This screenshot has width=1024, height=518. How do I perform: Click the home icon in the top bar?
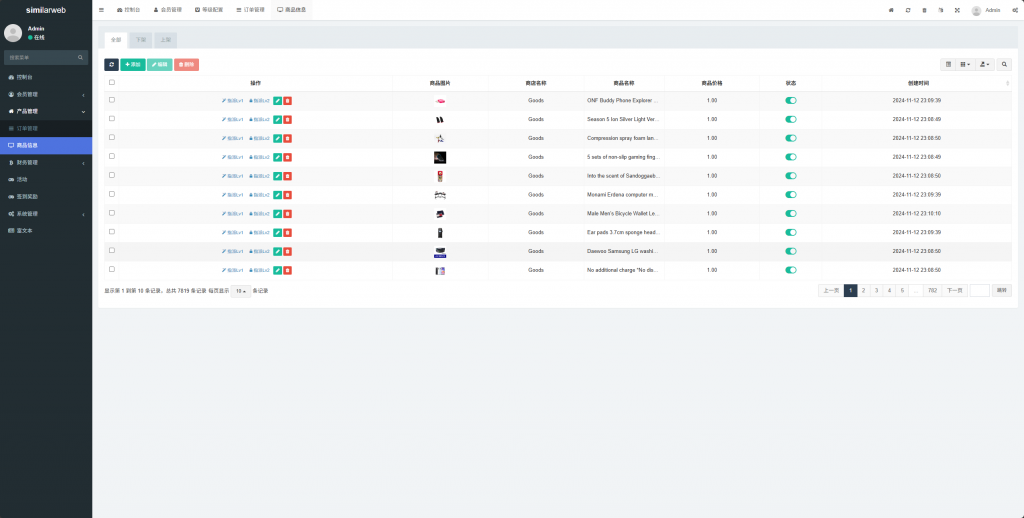pyautogui.click(x=891, y=10)
